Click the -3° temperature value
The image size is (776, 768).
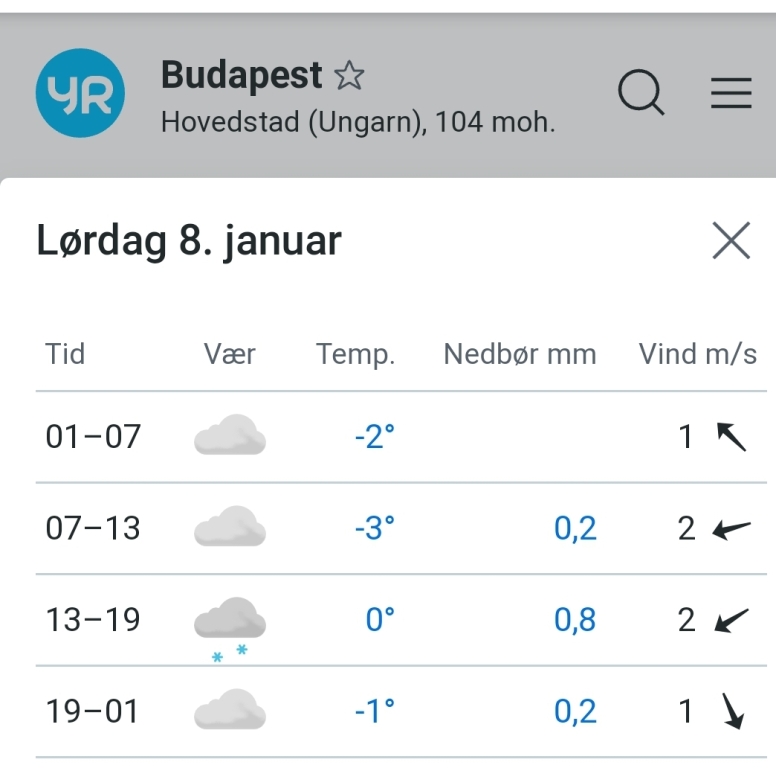tap(375, 528)
